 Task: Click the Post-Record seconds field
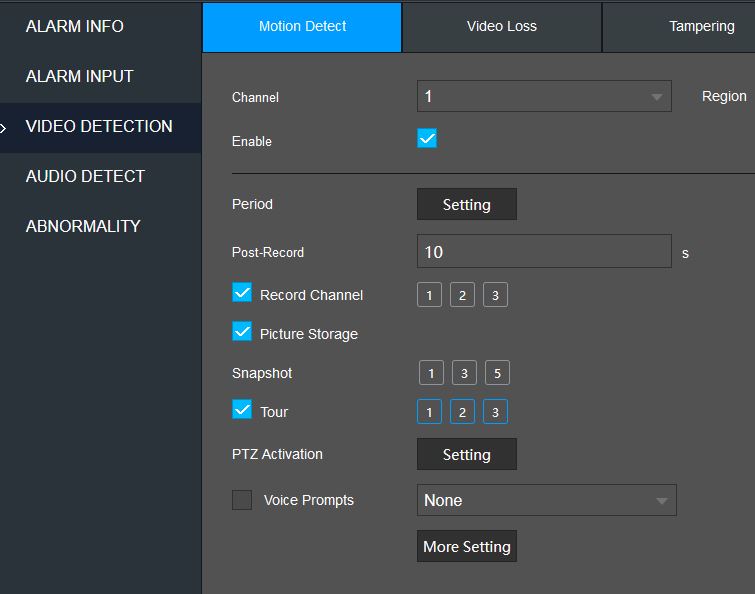544,251
